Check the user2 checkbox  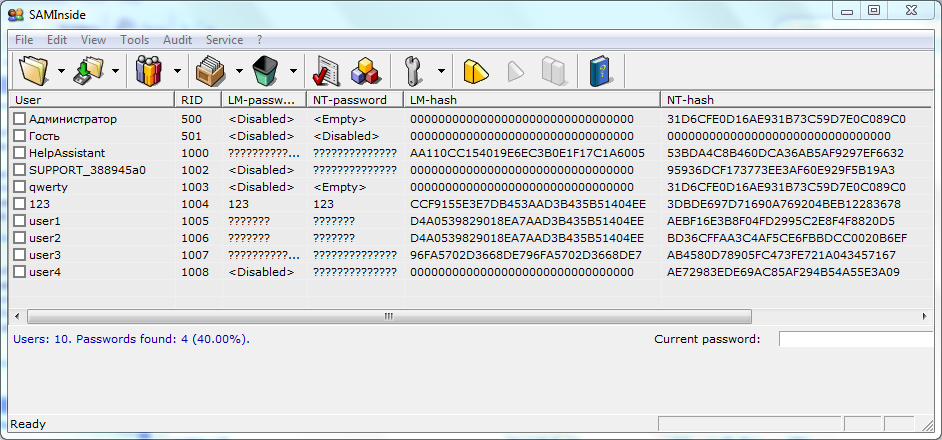[20, 238]
